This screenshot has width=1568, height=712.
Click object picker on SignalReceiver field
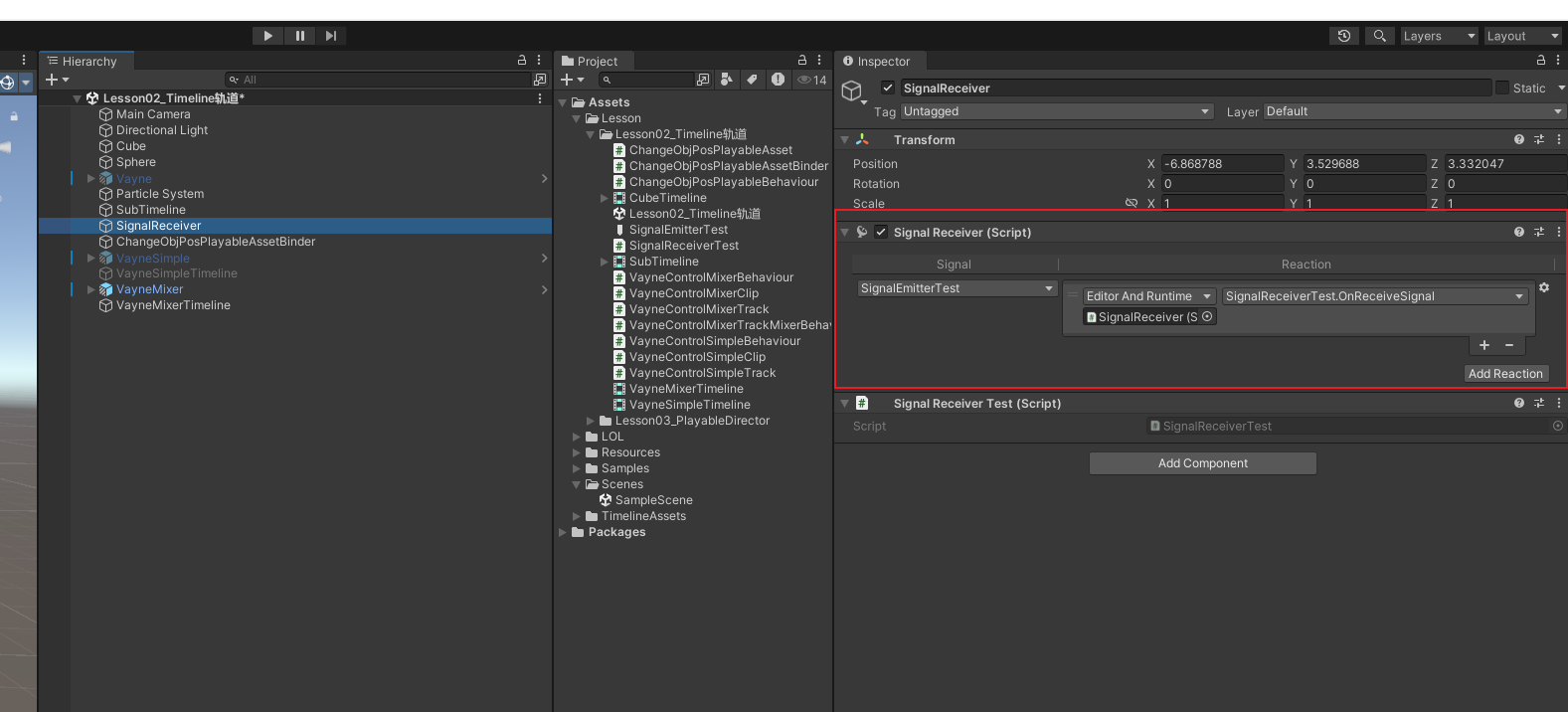click(1207, 317)
